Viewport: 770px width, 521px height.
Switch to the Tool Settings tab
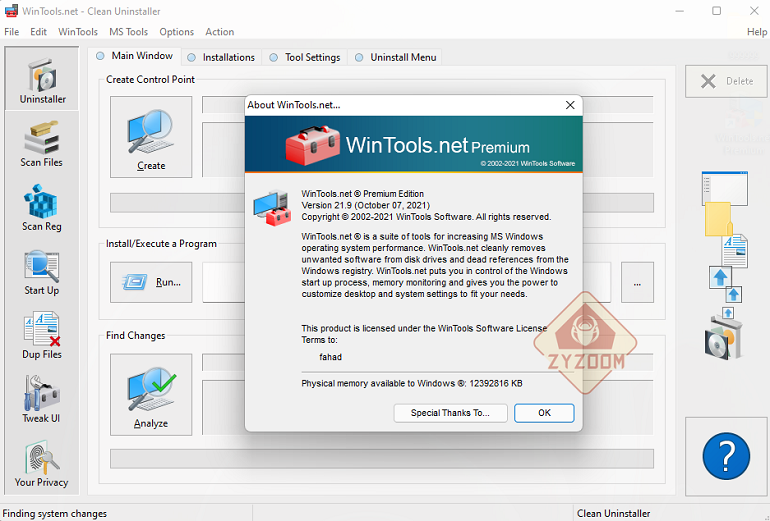click(x=305, y=57)
